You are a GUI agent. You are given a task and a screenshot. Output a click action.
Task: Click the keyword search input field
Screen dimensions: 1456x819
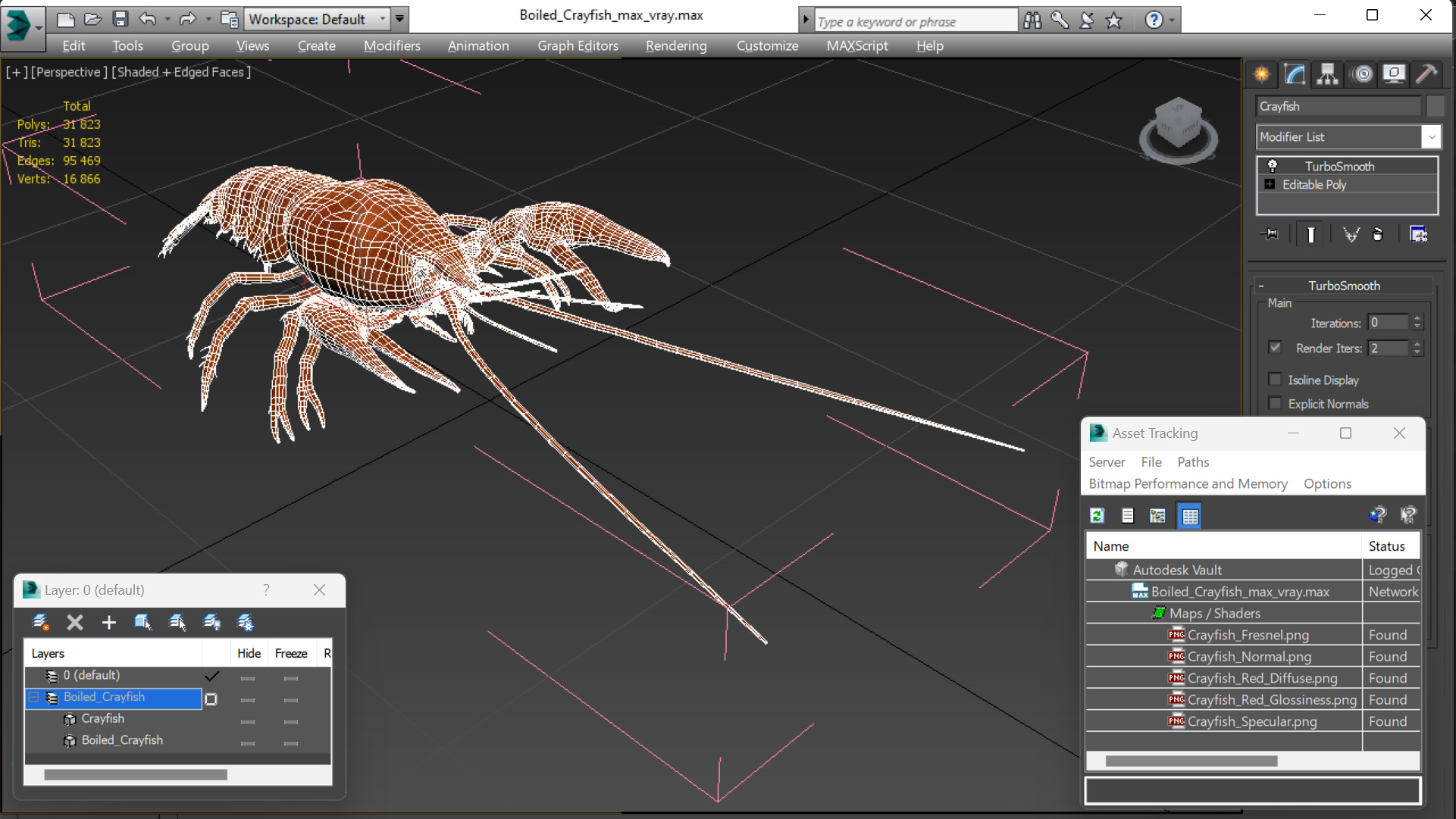tap(916, 21)
